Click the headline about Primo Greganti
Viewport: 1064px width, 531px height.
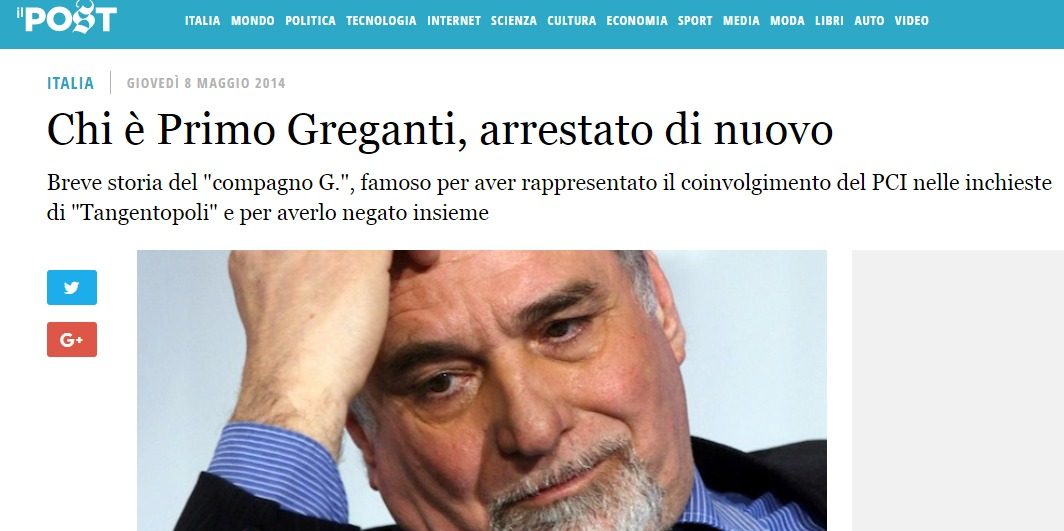point(440,131)
